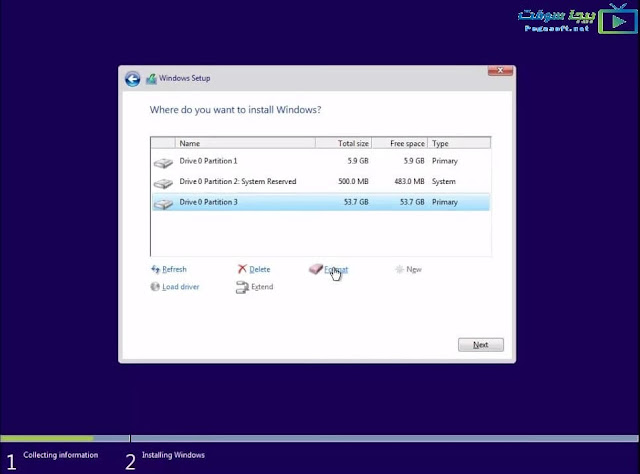Sort by Free space column header
Screen dimensions: 640x474
coord(400,143)
